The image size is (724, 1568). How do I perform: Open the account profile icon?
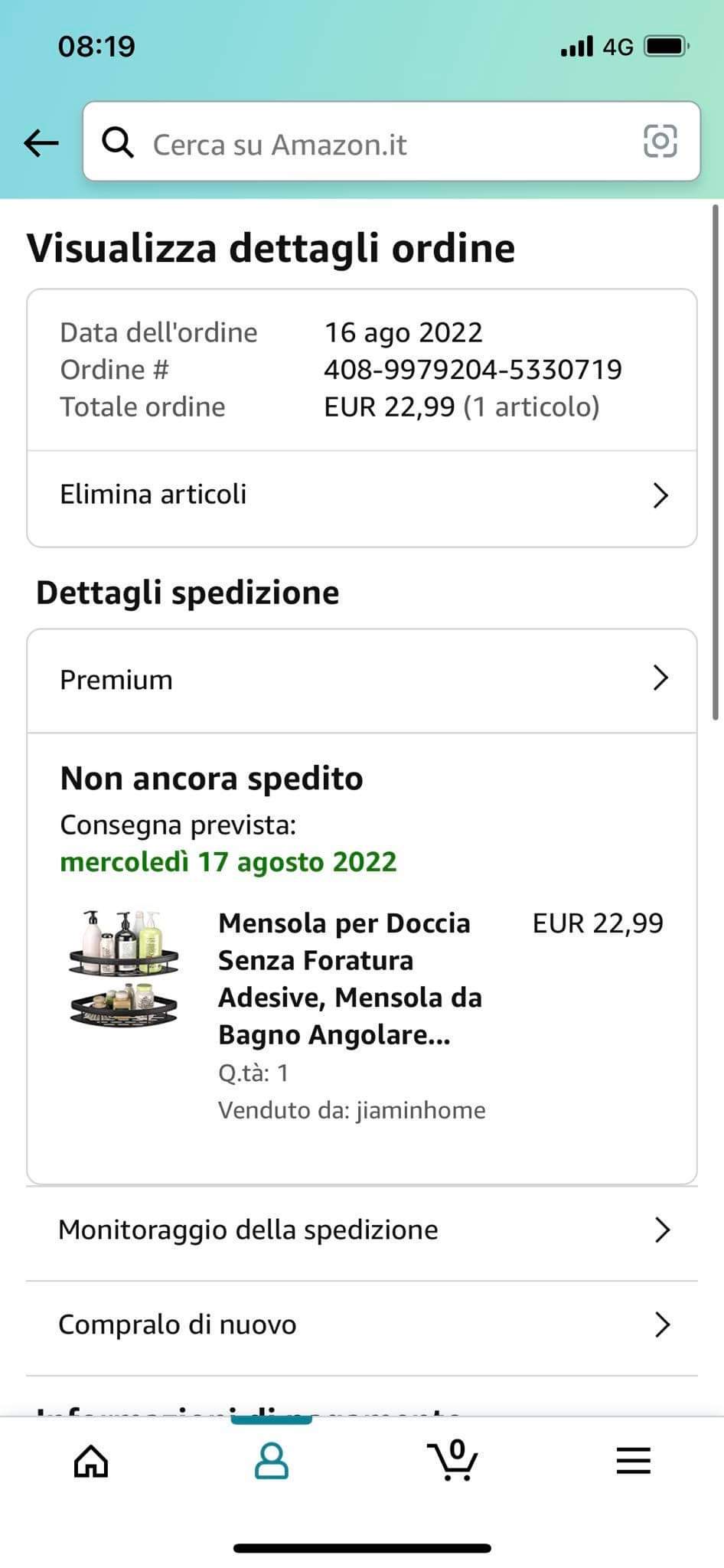coord(271,1461)
